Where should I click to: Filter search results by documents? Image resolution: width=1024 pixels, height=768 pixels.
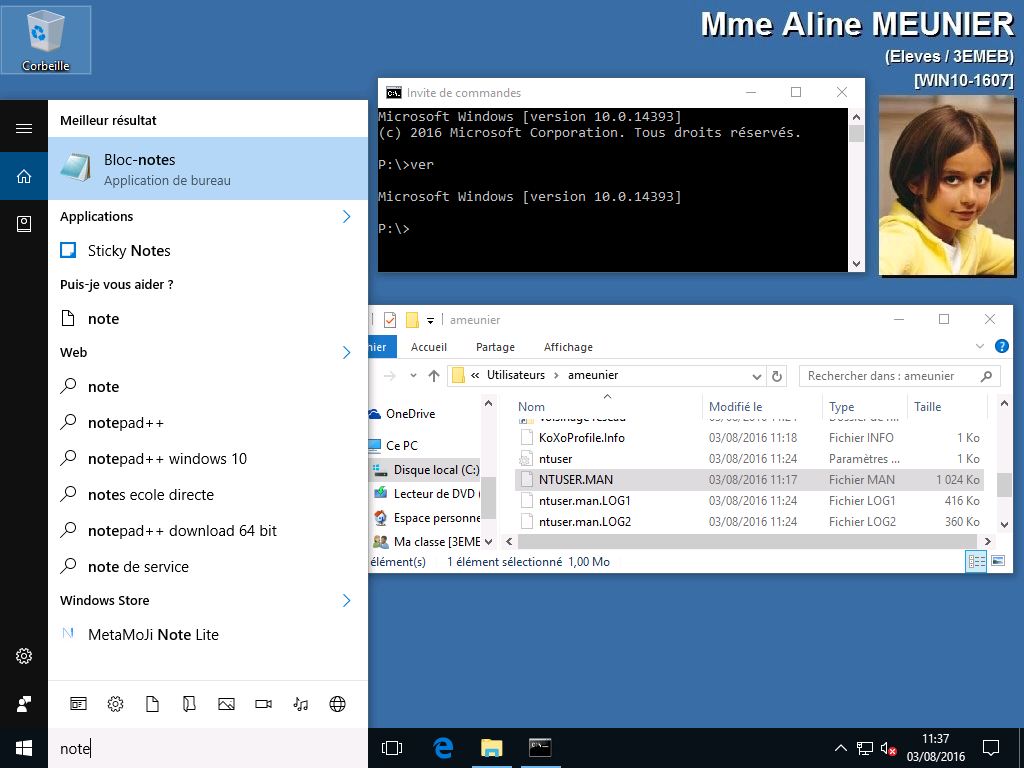(152, 703)
